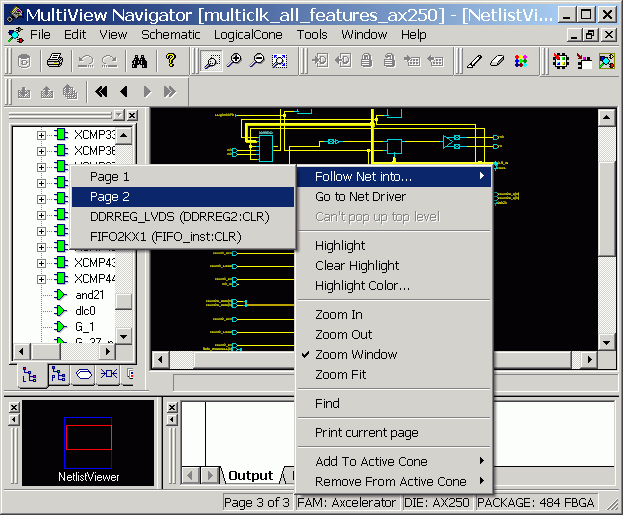
Task: Choose Highlight in the context menu
Action: (395, 246)
